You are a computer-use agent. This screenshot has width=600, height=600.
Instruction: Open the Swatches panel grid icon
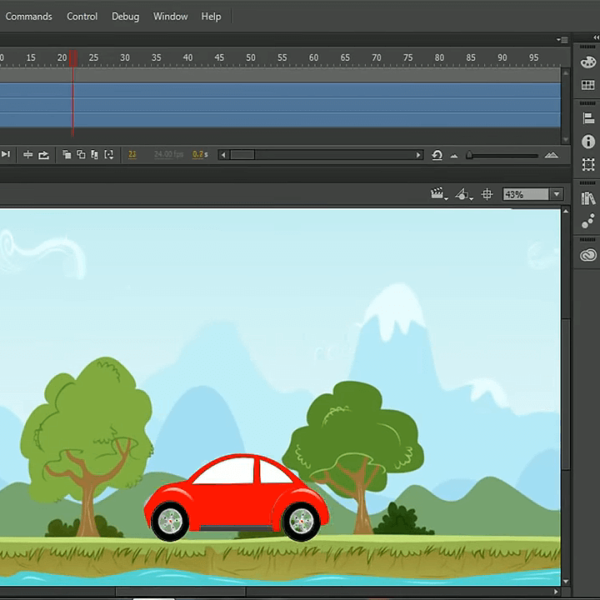588,86
